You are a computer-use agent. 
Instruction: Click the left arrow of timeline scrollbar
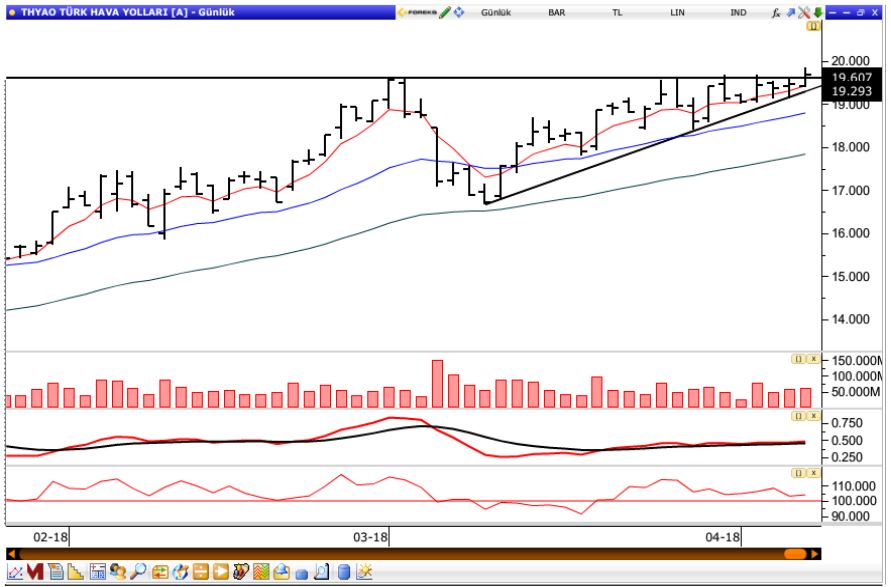11,554
